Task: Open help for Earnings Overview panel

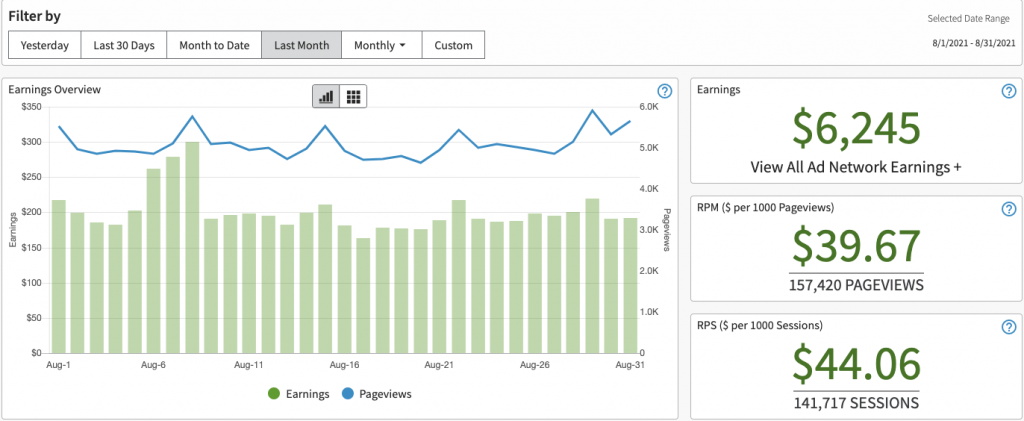Action: (664, 91)
